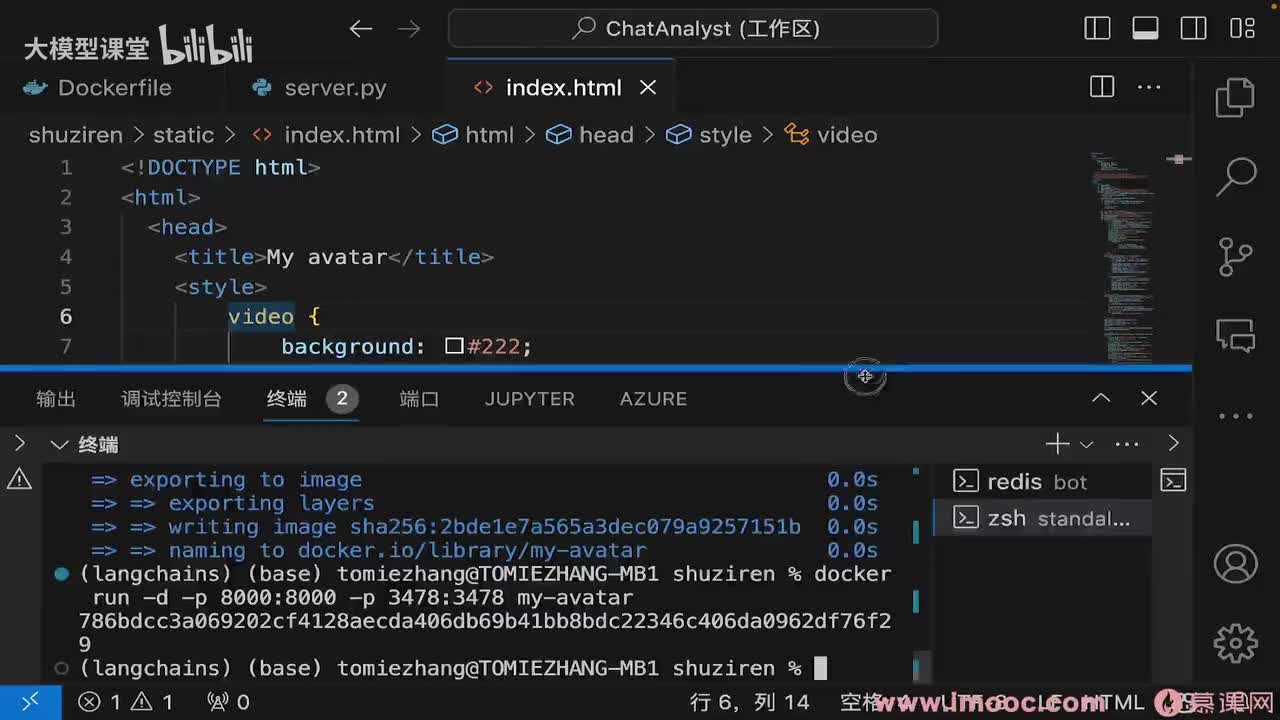1280x720 pixels.
Task: Switch to the 端口 panel tab
Action: click(419, 399)
